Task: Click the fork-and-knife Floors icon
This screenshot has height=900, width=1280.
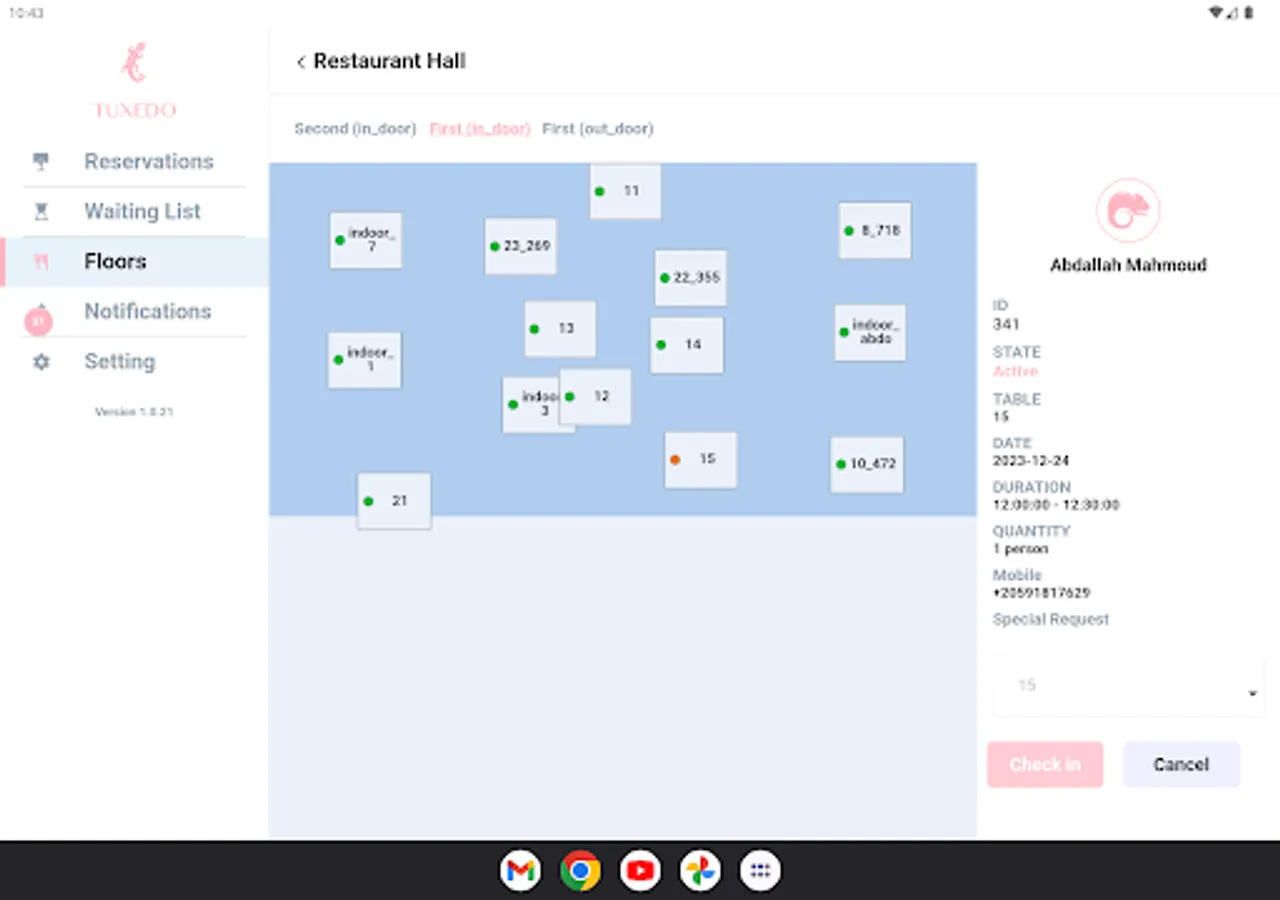Action: (40, 261)
